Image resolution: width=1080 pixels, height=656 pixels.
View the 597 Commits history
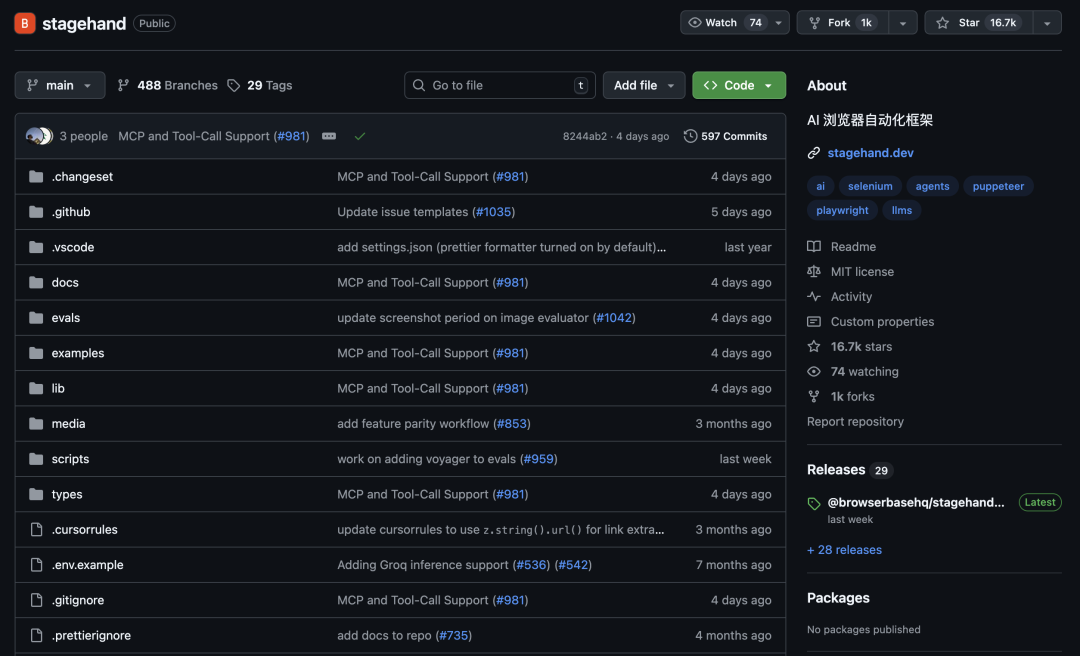click(725, 136)
